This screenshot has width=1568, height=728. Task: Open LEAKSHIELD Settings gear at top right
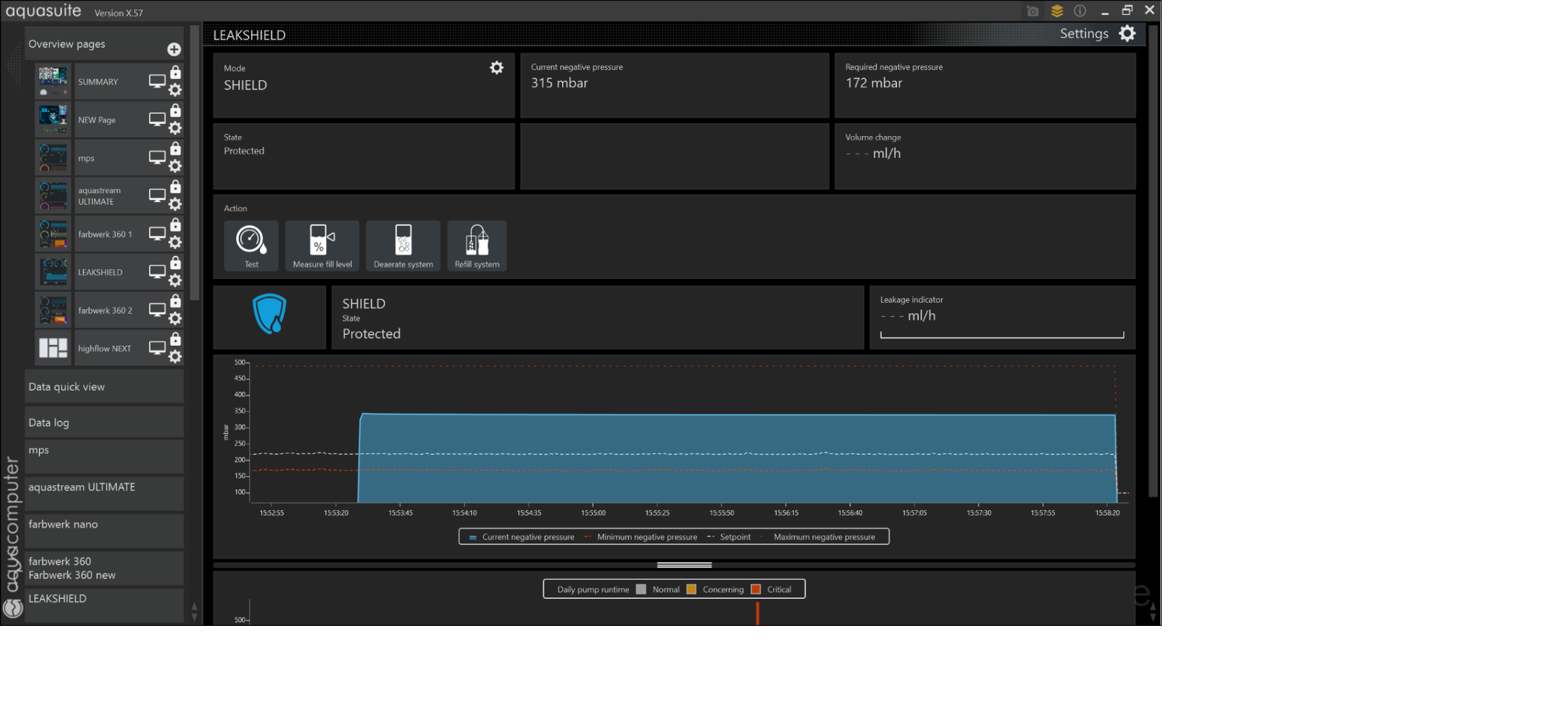tap(1127, 33)
